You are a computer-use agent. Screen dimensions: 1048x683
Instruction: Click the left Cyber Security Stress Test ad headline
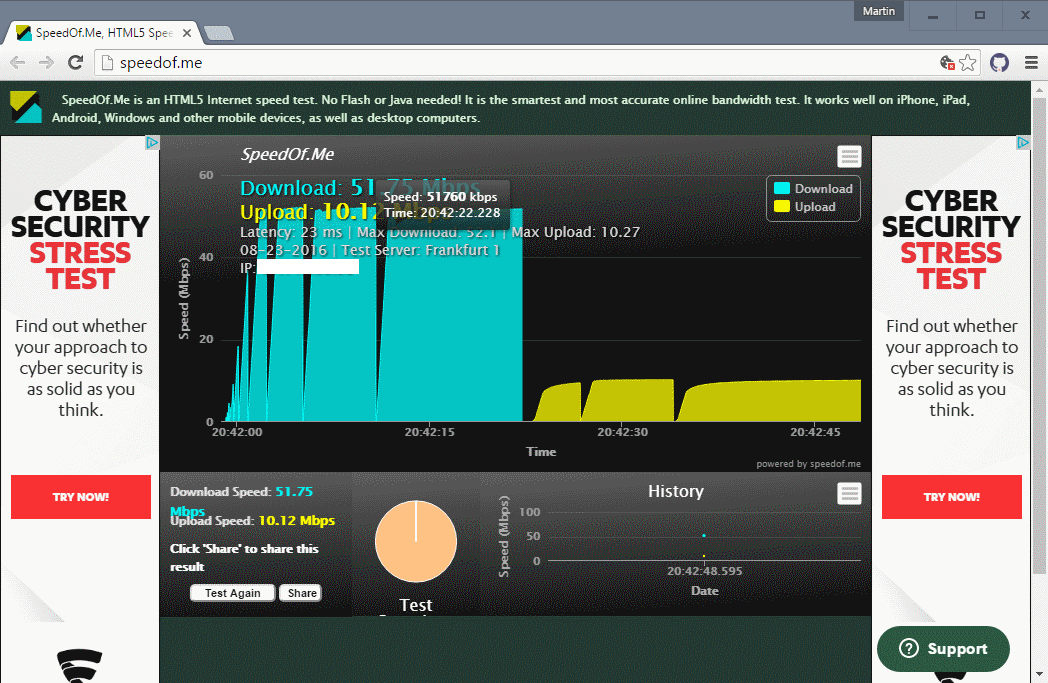(x=81, y=240)
